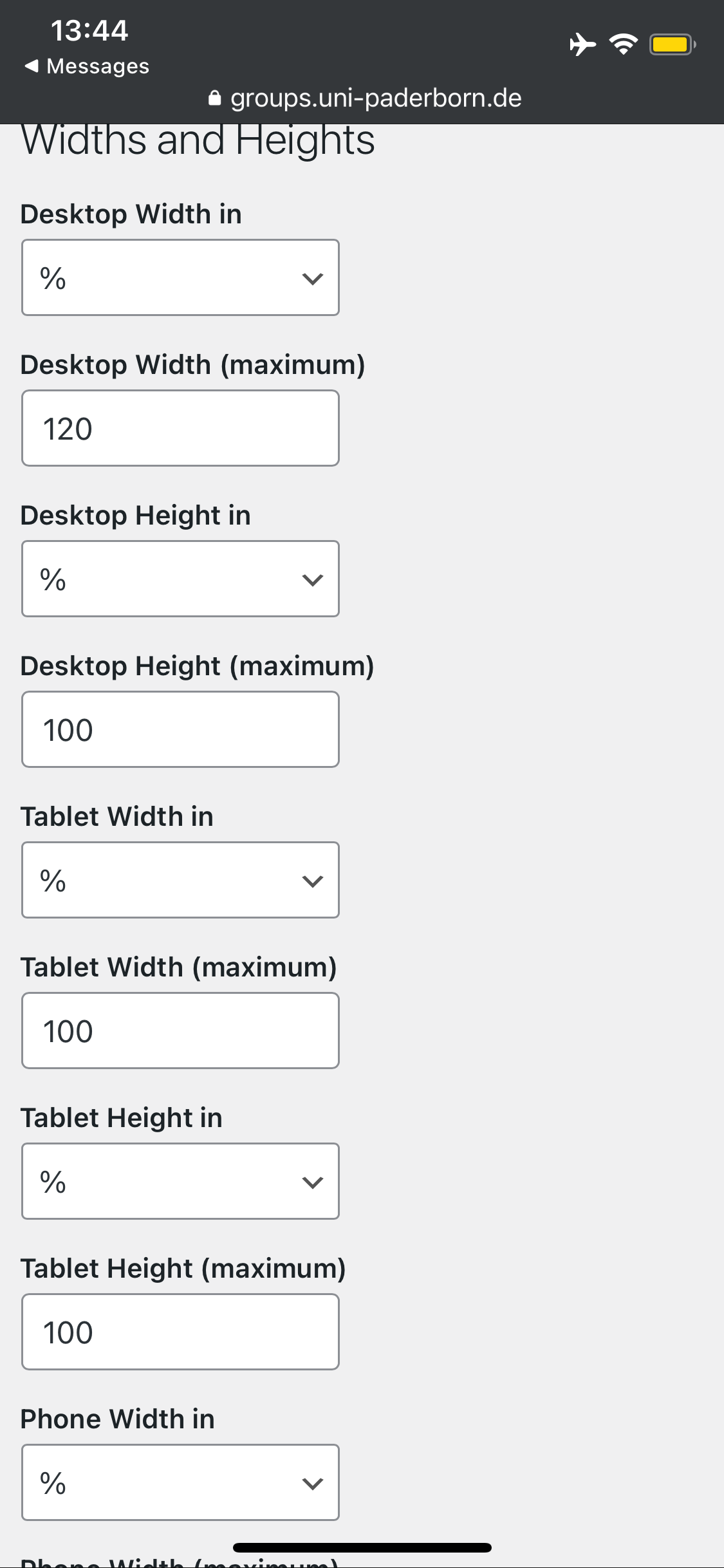Tap the Wi-Fi status icon

point(623,44)
